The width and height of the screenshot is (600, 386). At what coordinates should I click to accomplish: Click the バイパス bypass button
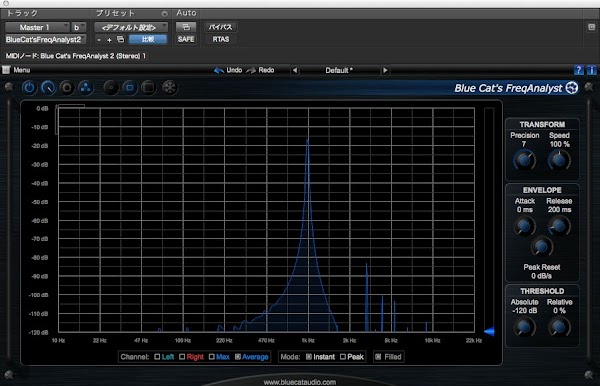pyautogui.click(x=220, y=27)
